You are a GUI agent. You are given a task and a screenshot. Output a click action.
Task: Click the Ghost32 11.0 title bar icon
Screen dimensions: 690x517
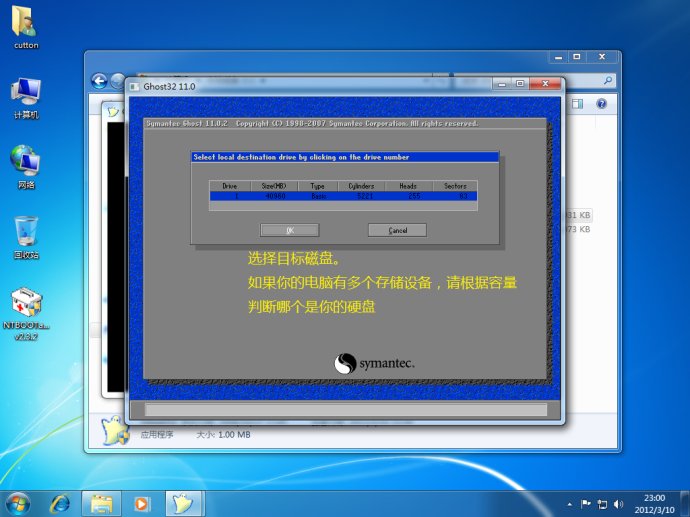click(x=134, y=87)
